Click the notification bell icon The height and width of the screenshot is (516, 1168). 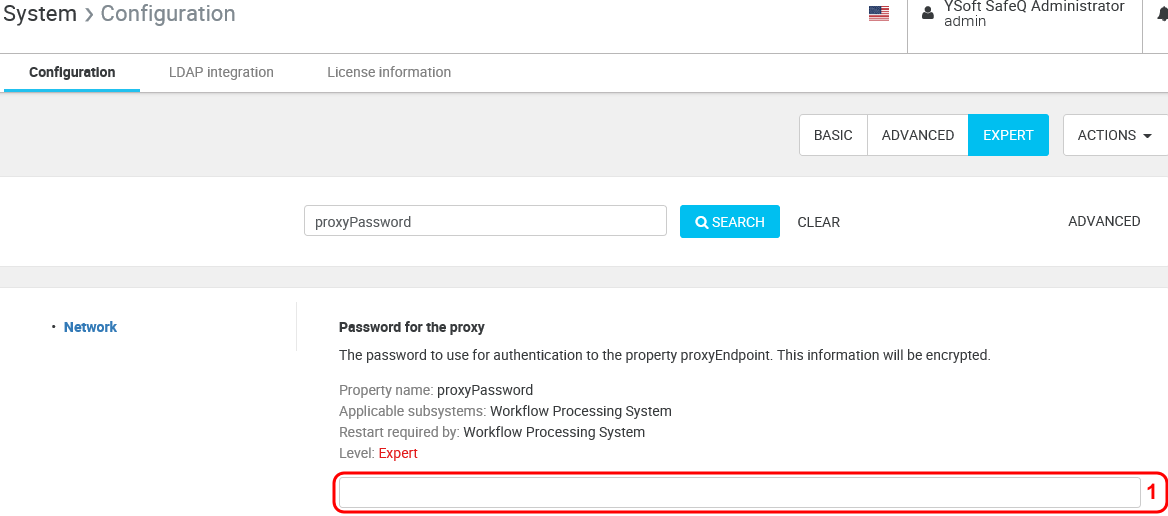click(1162, 13)
